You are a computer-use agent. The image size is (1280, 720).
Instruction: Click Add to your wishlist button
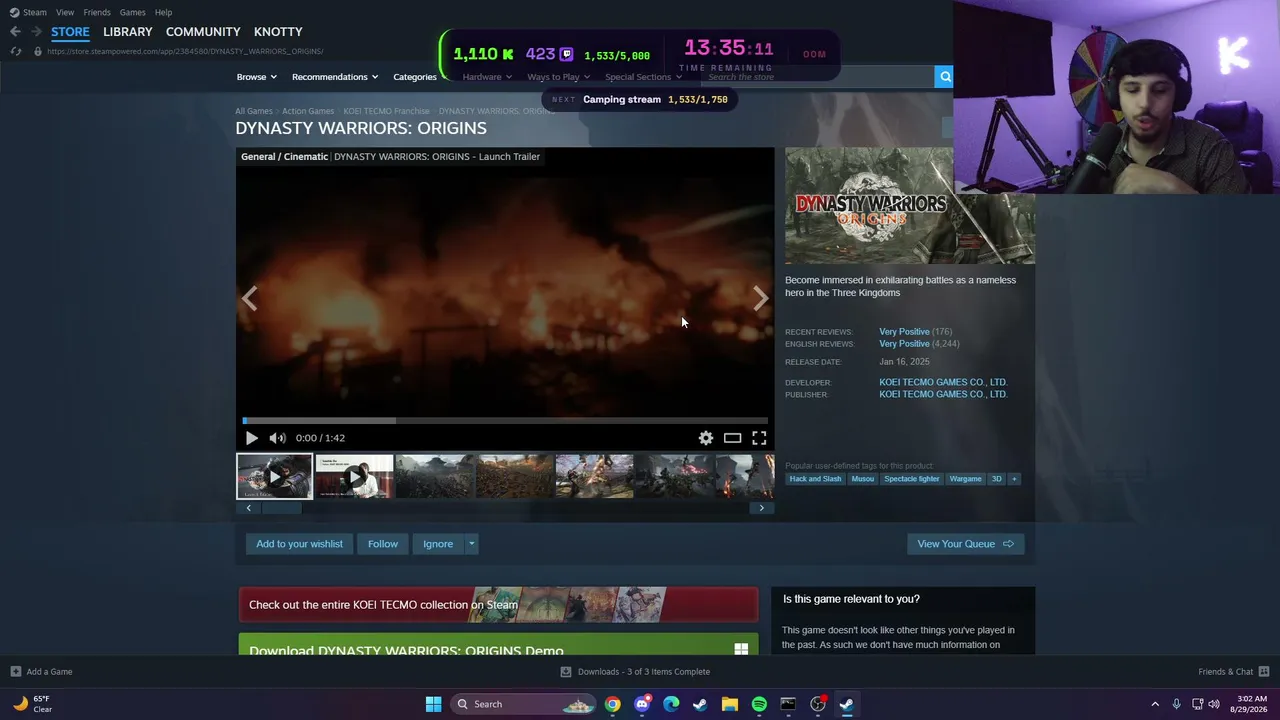point(299,544)
